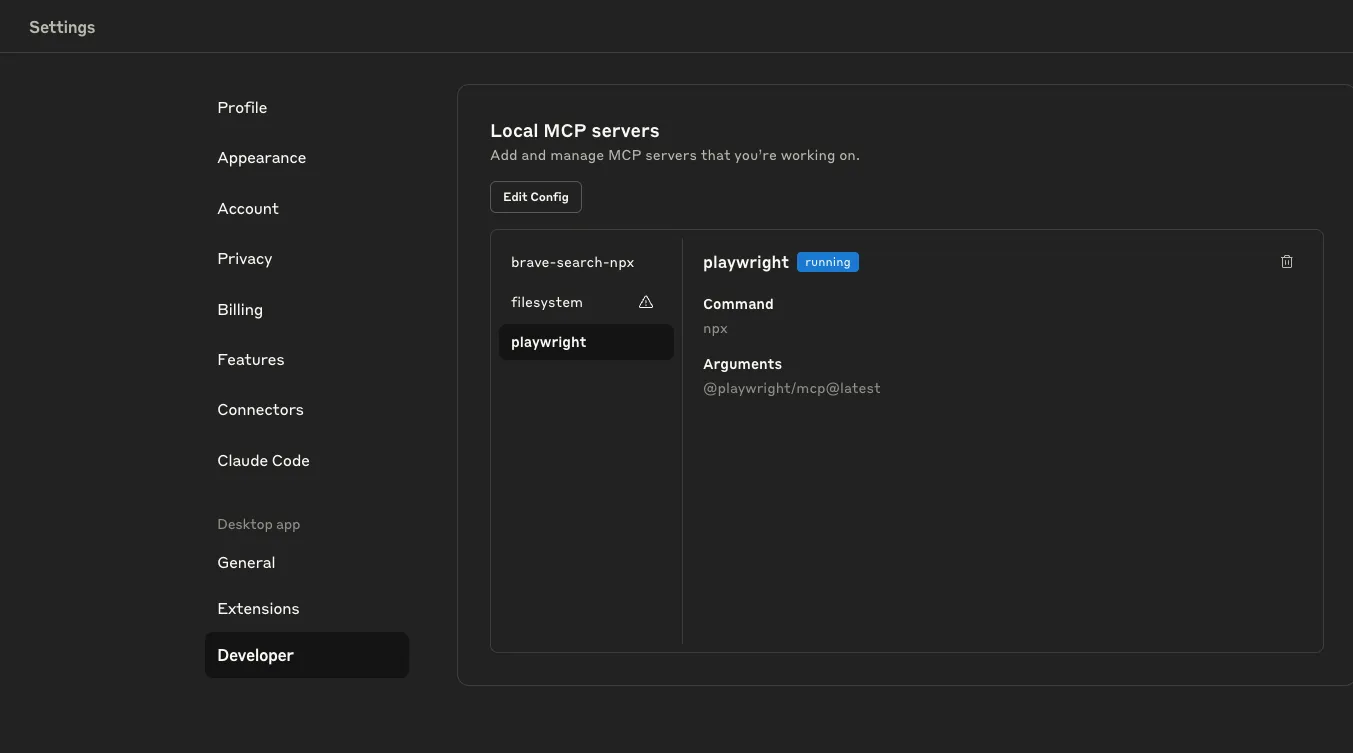Open General under Desktop app
The width and height of the screenshot is (1353, 753).
(x=246, y=563)
